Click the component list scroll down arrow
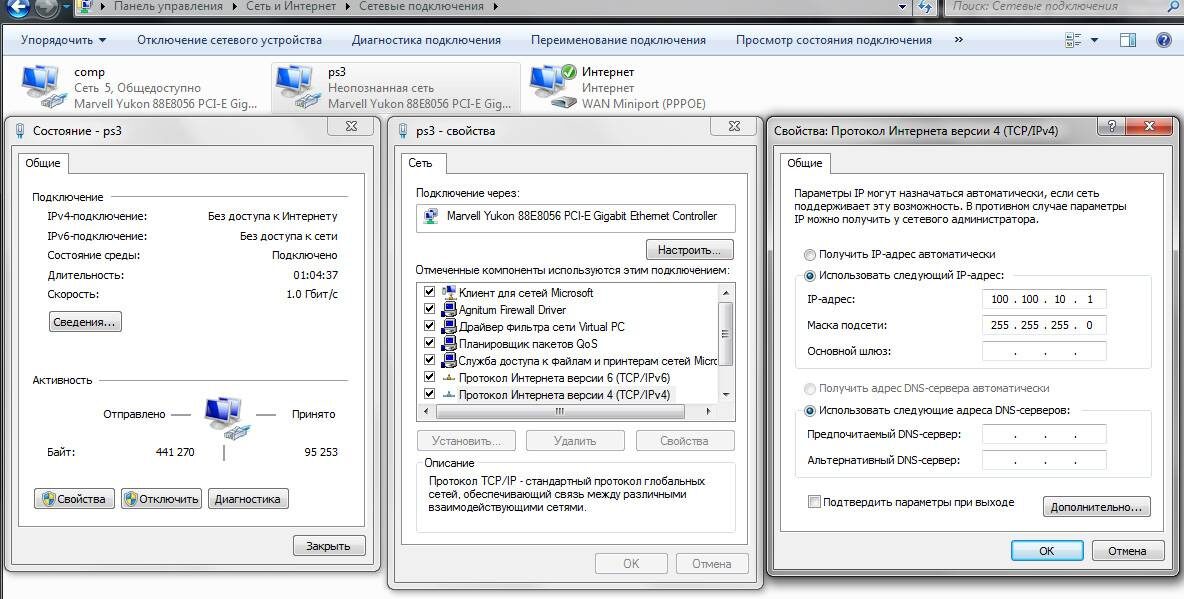Image resolution: width=1184 pixels, height=599 pixels. pos(726,394)
